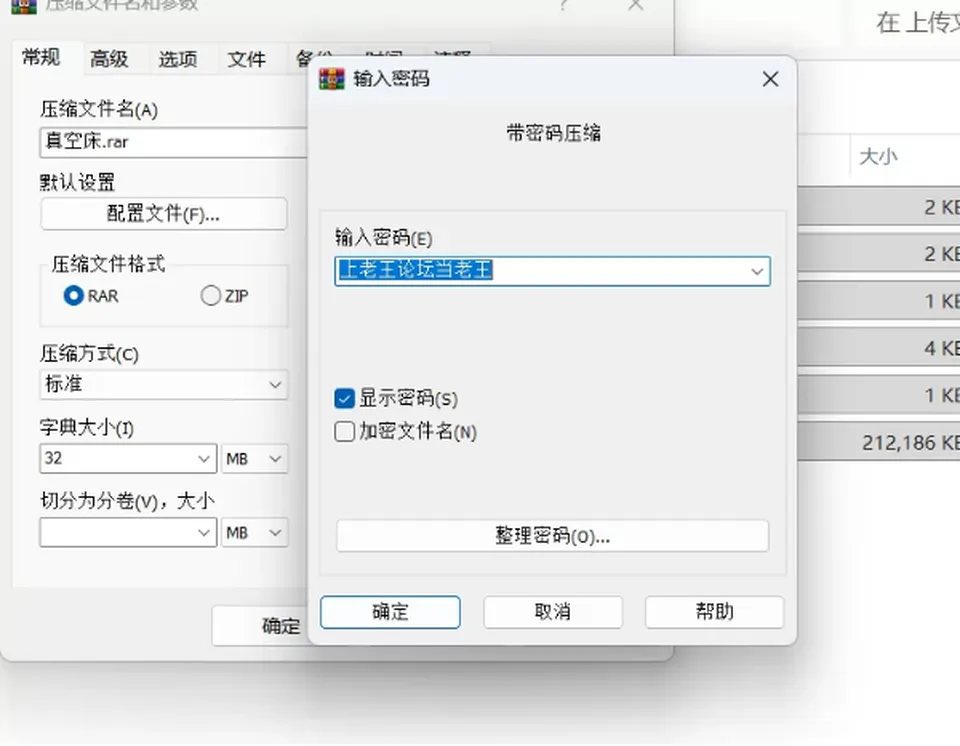Select the ZIP format radio button
This screenshot has width=960, height=746.
(210, 296)
